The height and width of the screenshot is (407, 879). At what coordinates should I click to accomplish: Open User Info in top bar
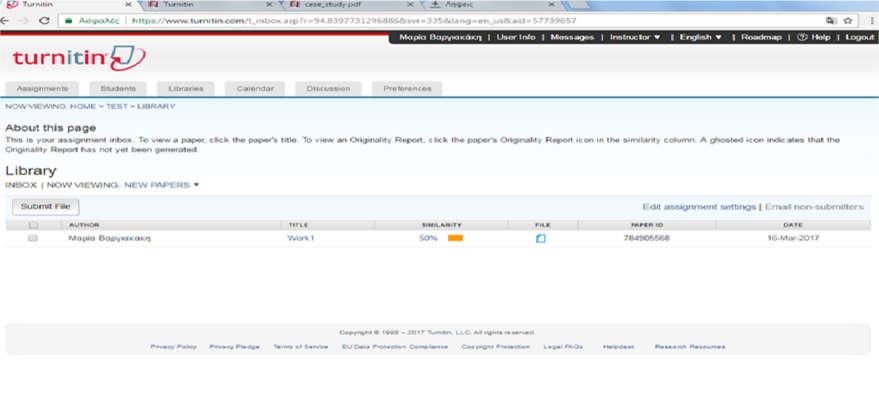tap(516, 37)
